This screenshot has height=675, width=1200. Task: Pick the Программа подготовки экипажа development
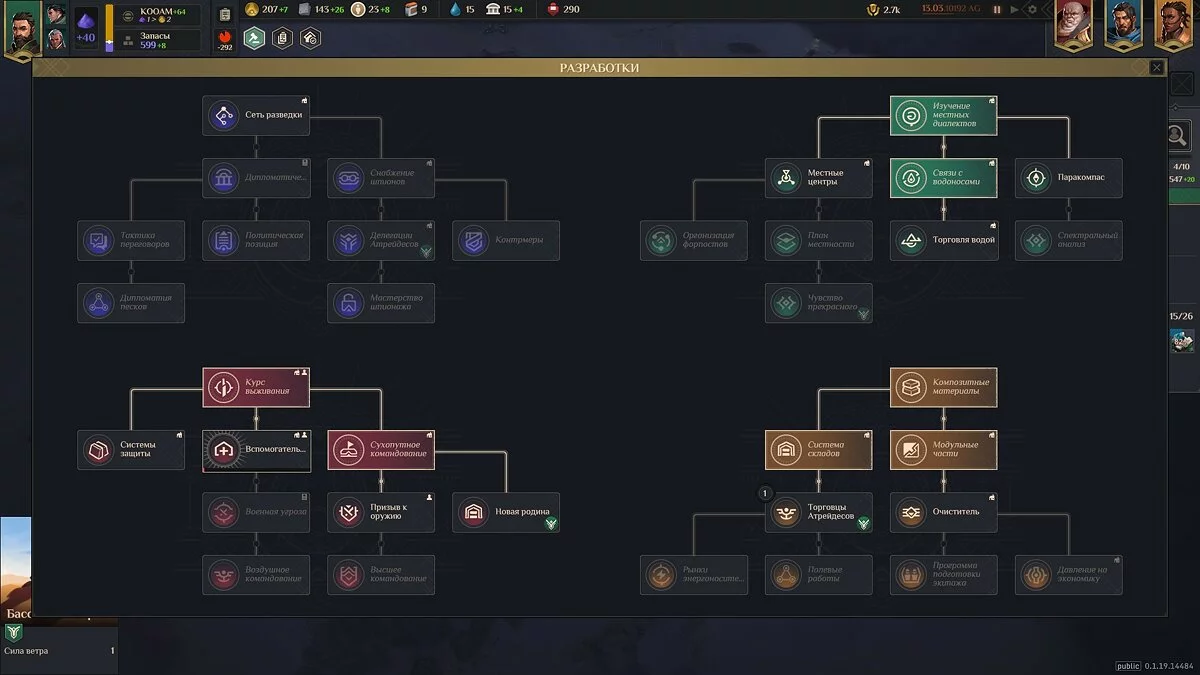tap(944, 575)
